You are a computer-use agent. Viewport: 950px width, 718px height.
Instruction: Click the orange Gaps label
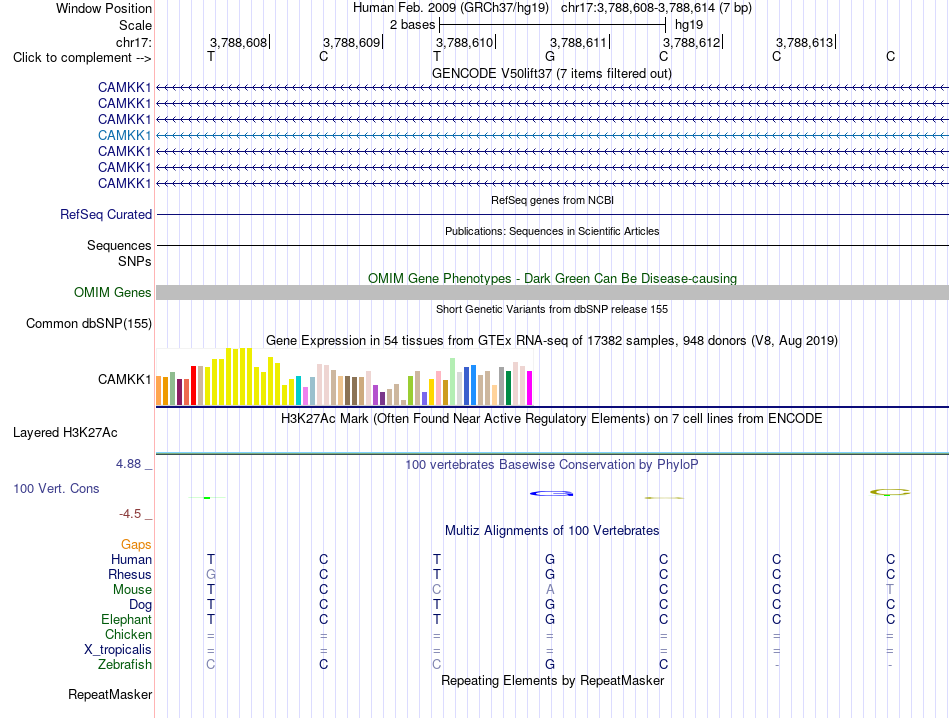(x=136, y=545)
